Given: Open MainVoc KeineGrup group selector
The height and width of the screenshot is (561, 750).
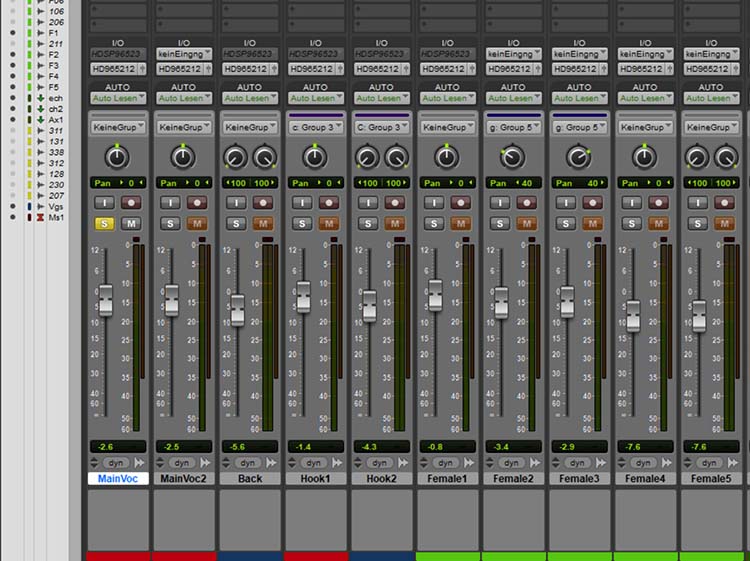Looking at the screenshot, I should 118,127.
